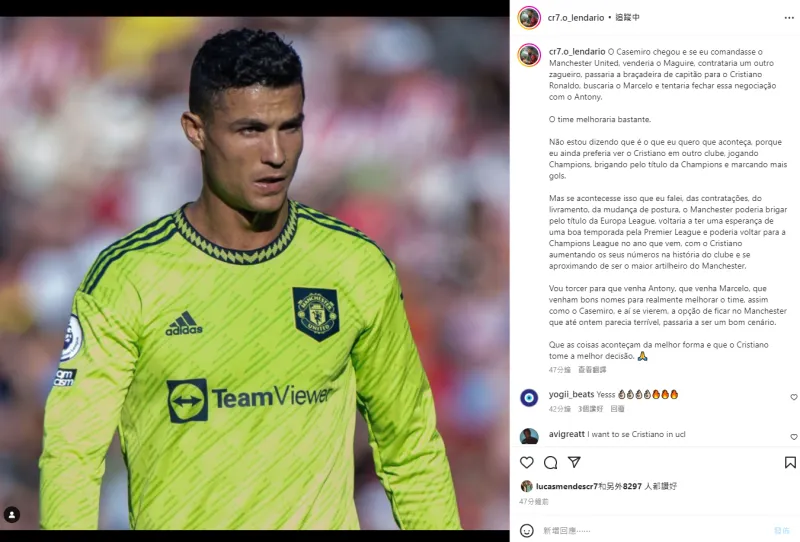
Task: View likes on yogii_beats' comment
Action: click(x=590, y=409)
